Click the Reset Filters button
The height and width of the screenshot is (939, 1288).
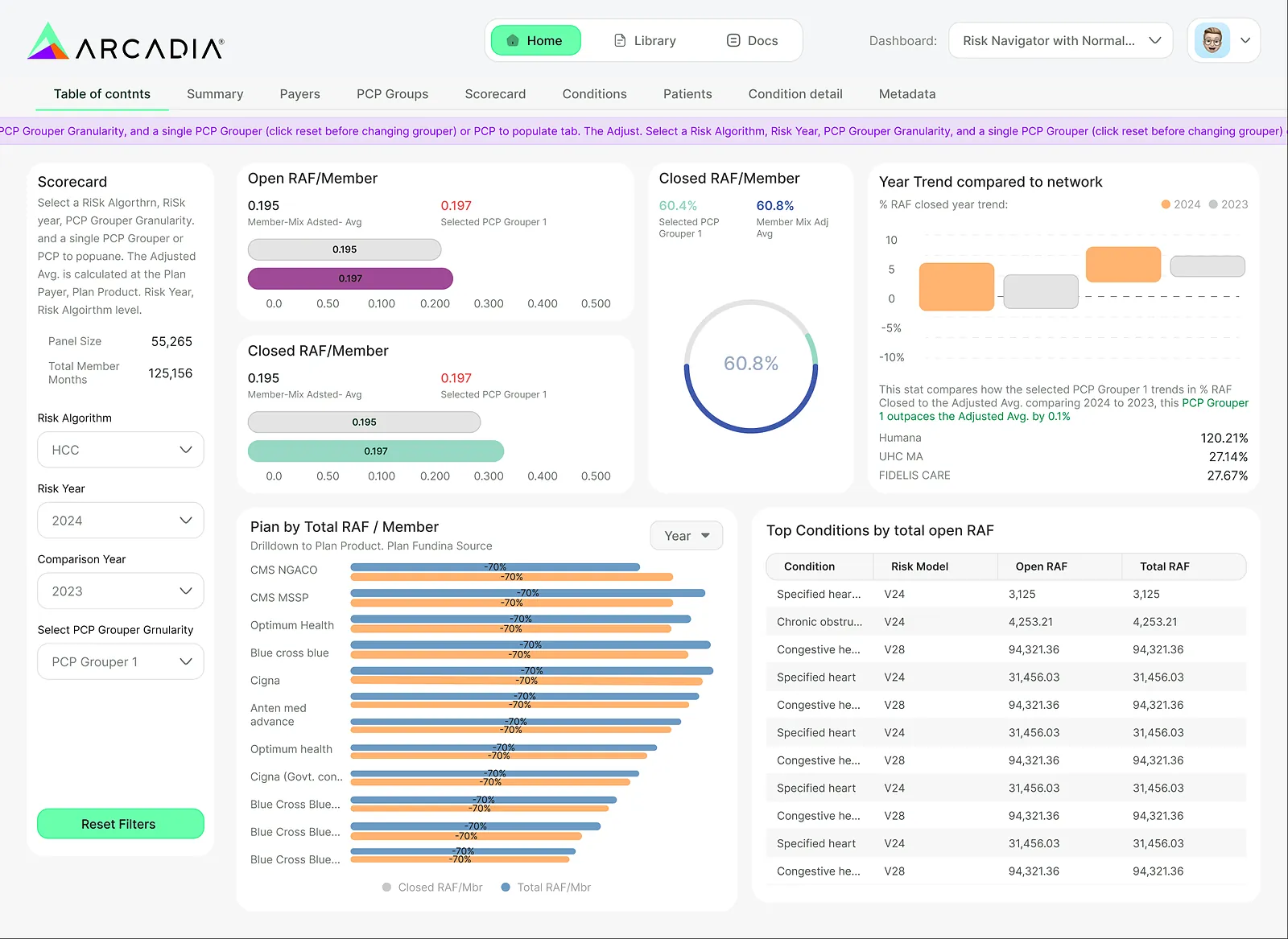tap(121, 824)
